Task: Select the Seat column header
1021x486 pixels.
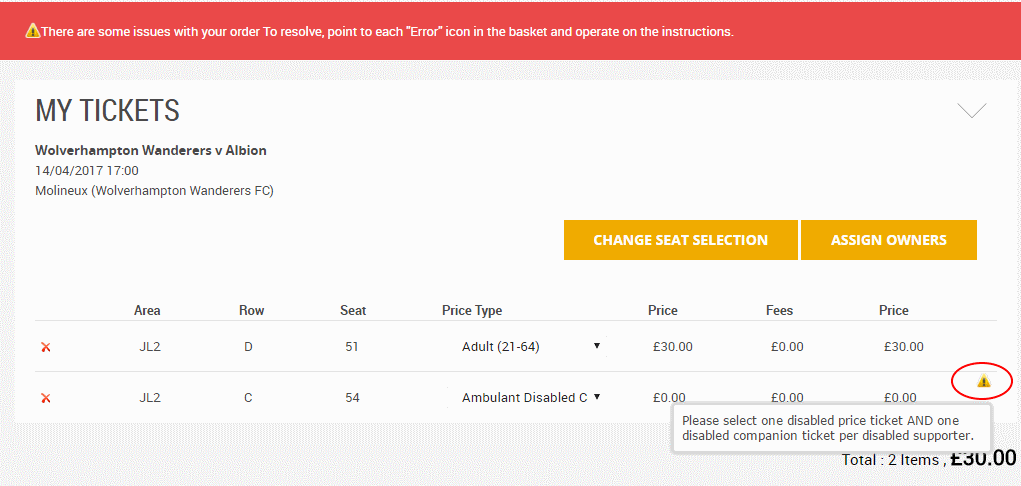Action: 353,310
